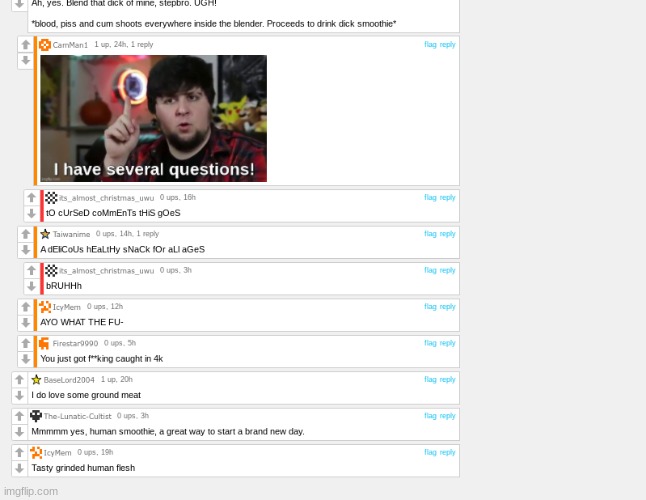Upvote IcyMem's AYO WHAT THE comment

[x=26, y=307]
